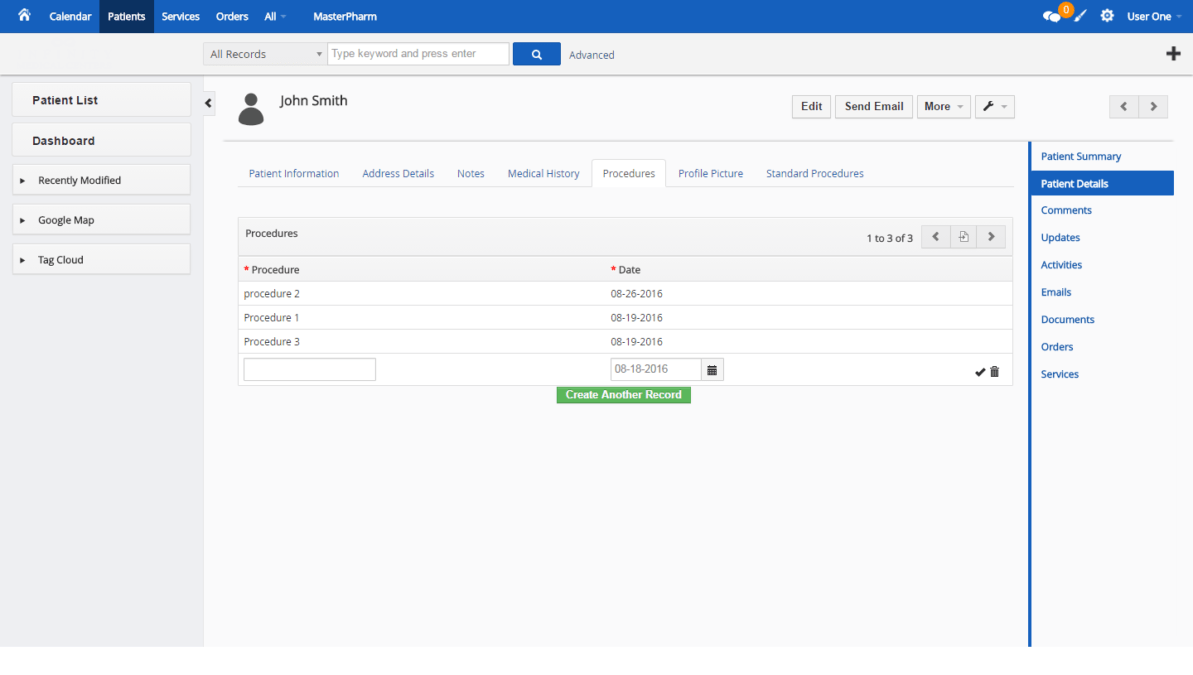The image size is (1193, 675).
Task: Click the Send Email button
Action: click(x=873, y=106)
